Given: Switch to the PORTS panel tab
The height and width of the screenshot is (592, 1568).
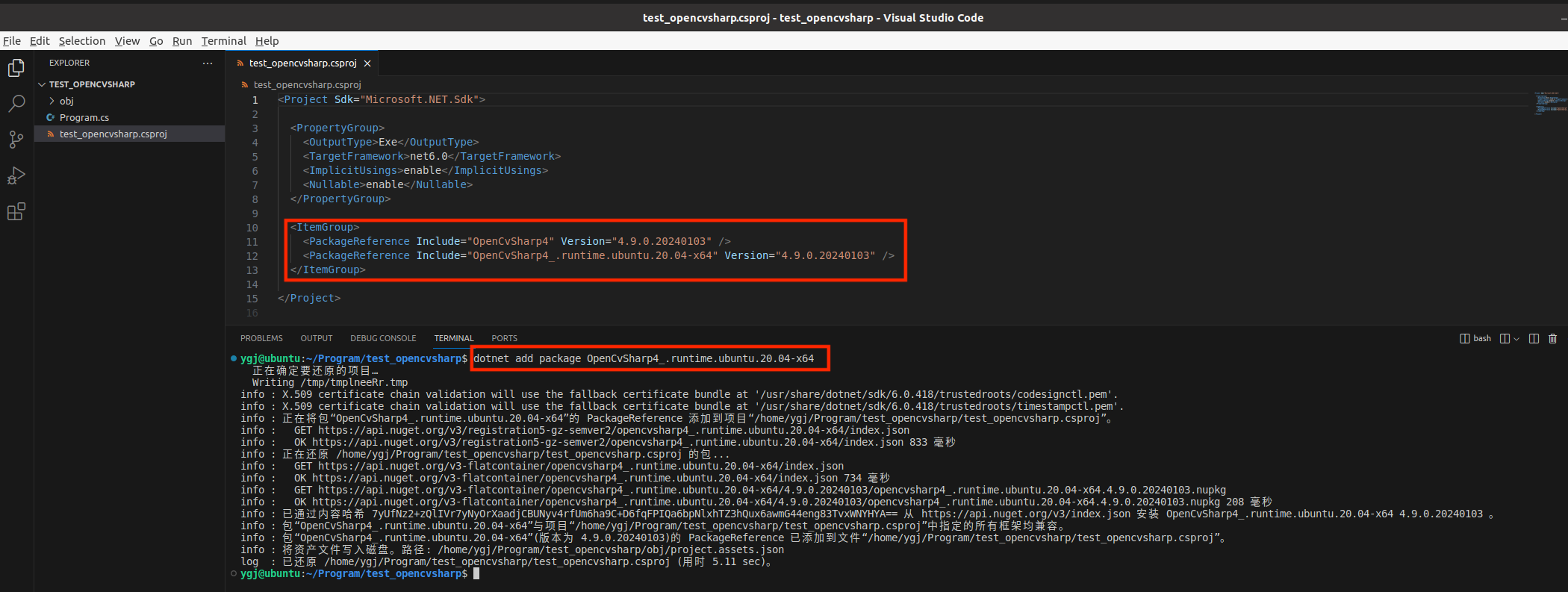Looking at the screenshot, I should point(504,339).
